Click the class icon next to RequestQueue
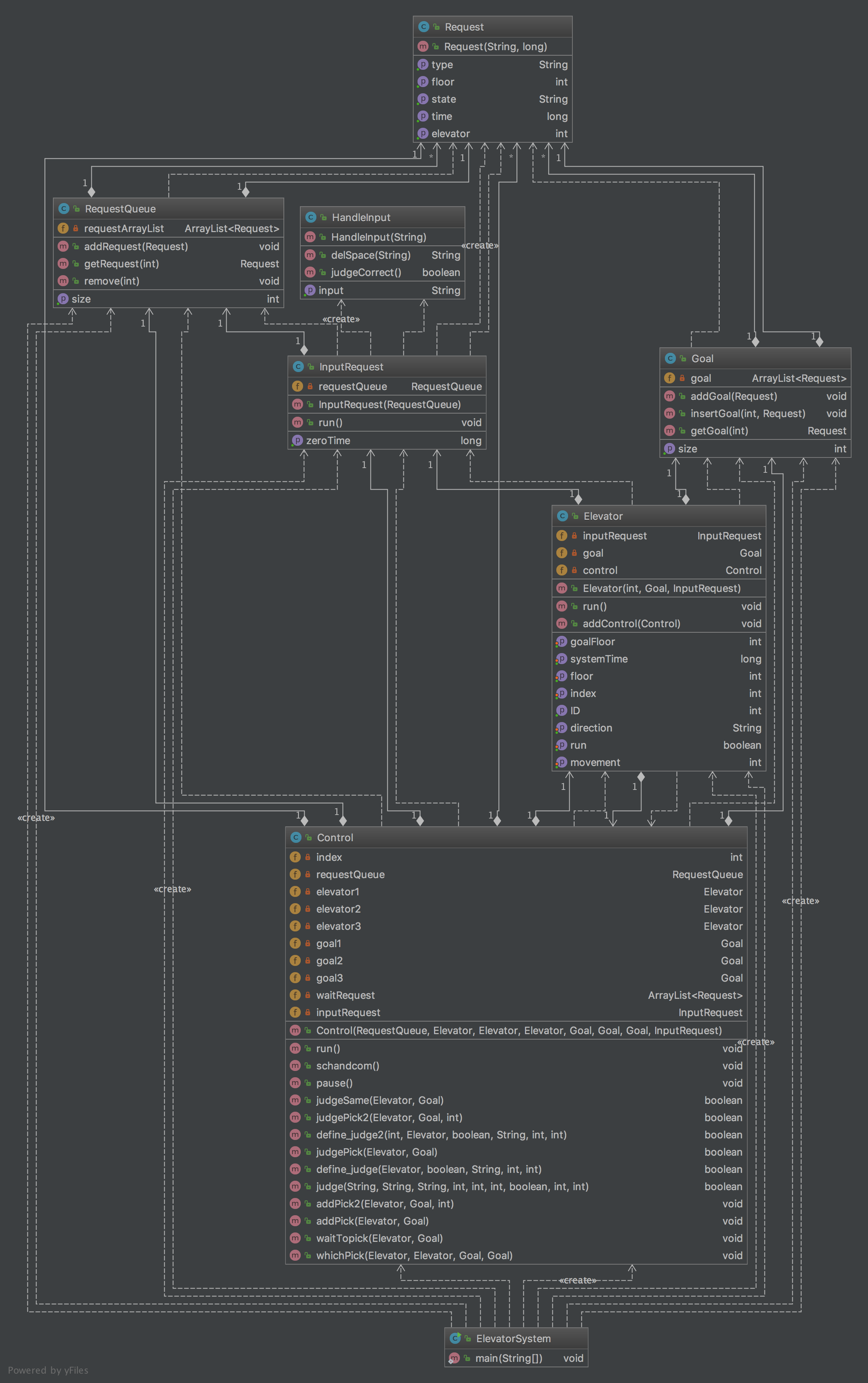The height and width of the screenshot is (1383, 868). click(x=64, y=209)
